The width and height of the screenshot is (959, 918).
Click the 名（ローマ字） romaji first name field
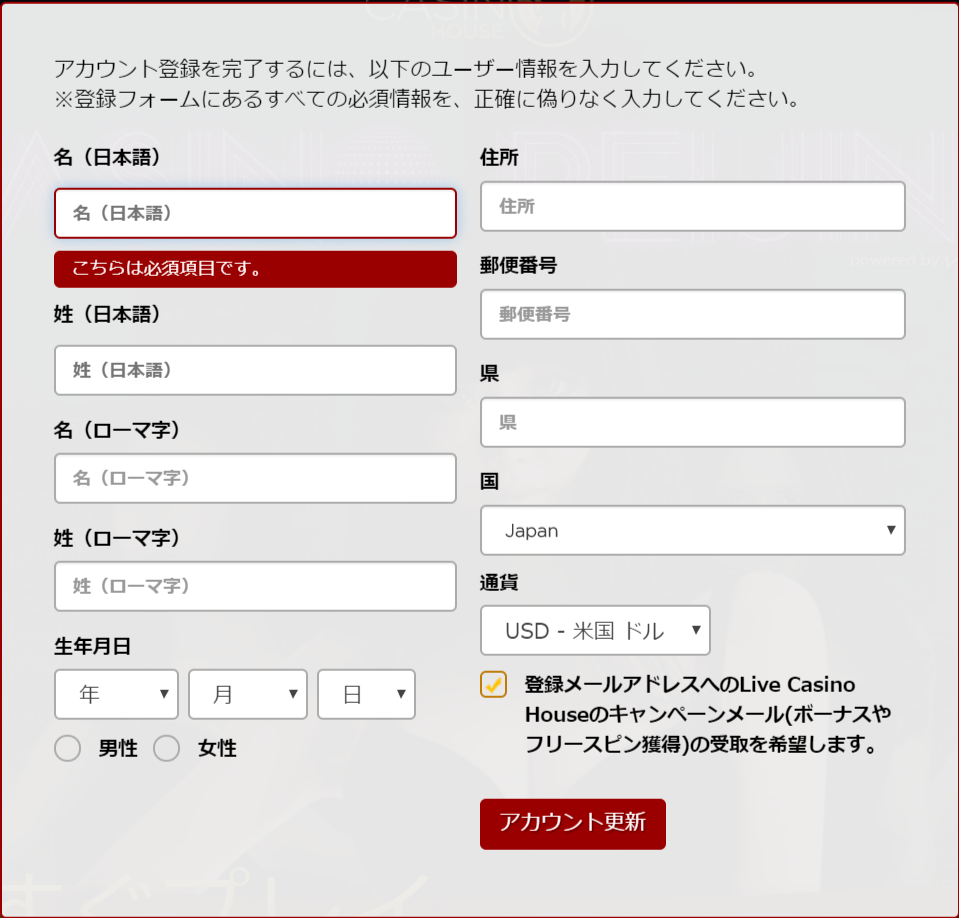[255, 478]
